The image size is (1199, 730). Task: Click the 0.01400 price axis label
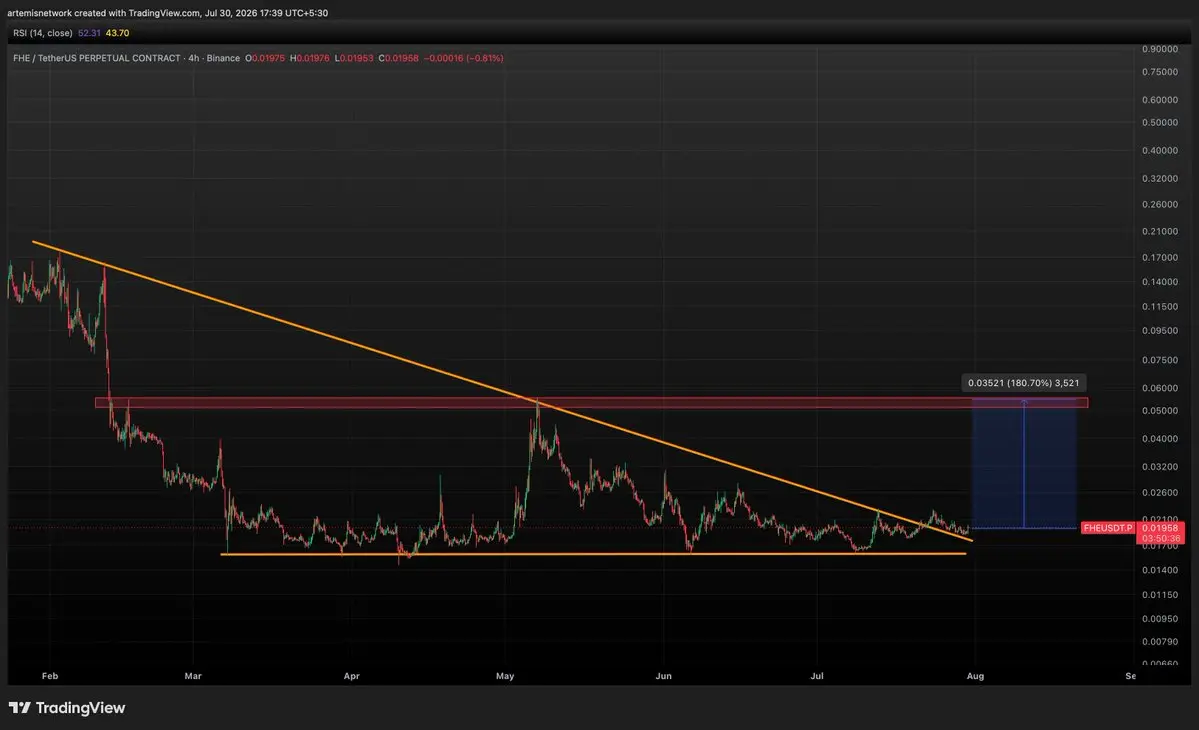(1160, 570)
